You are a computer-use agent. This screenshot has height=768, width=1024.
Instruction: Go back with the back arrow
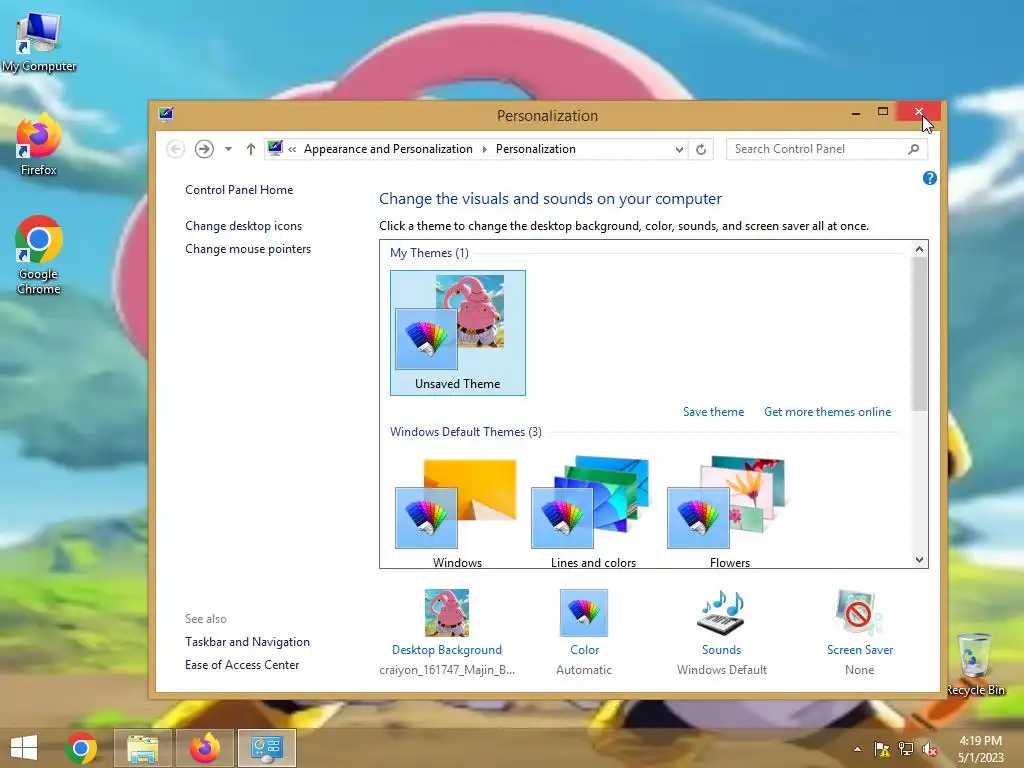(175, 149)
